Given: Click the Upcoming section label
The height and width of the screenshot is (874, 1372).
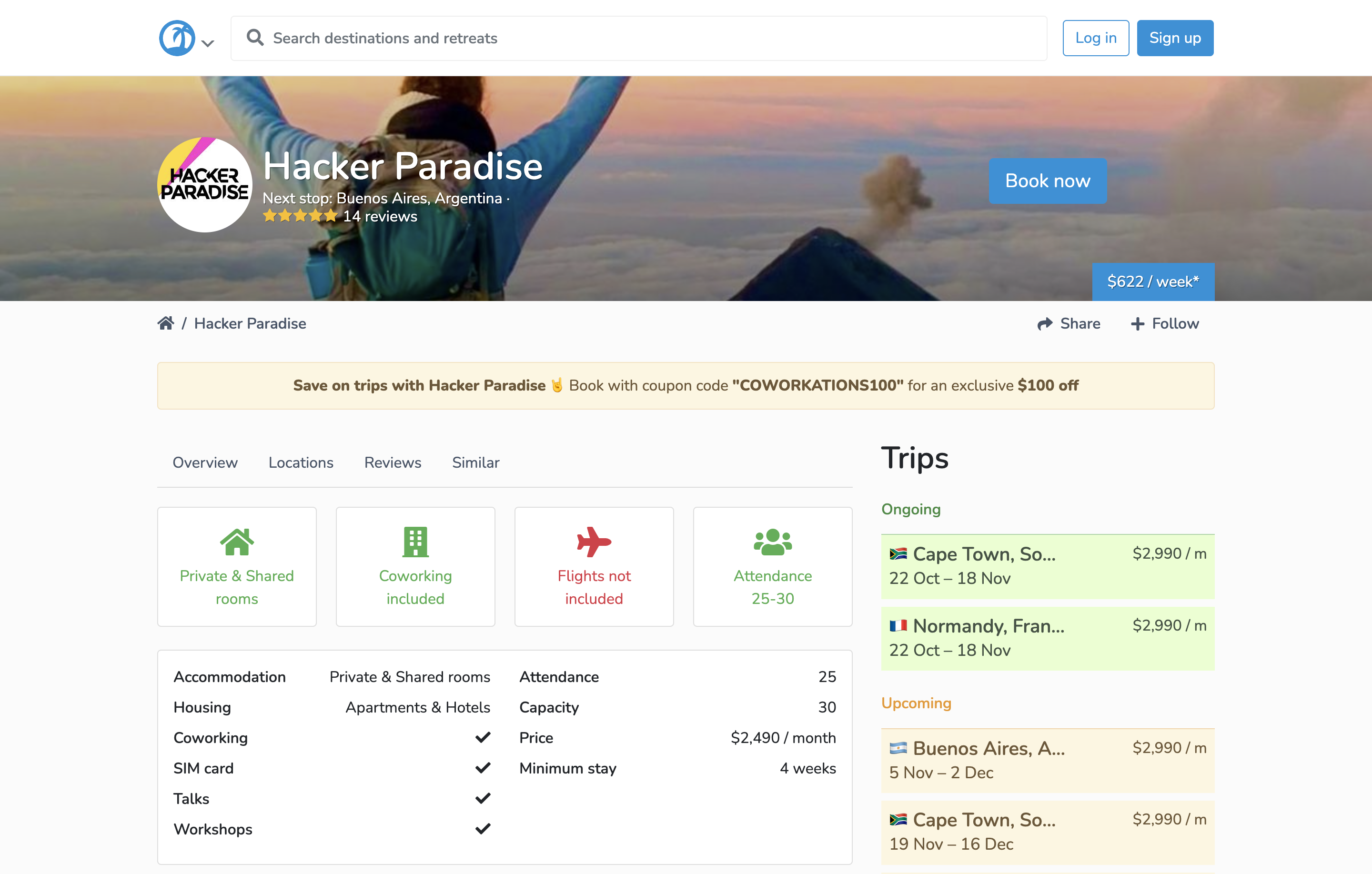Looking at the screenshot, I should (x=916, y=703).
